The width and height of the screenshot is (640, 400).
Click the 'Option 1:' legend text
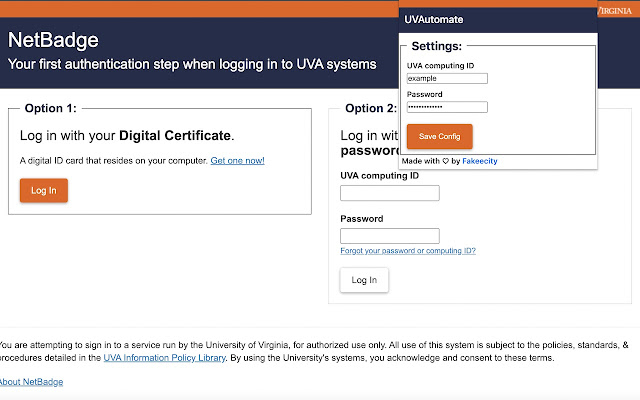pyautogui.click(x=50, y=108)
